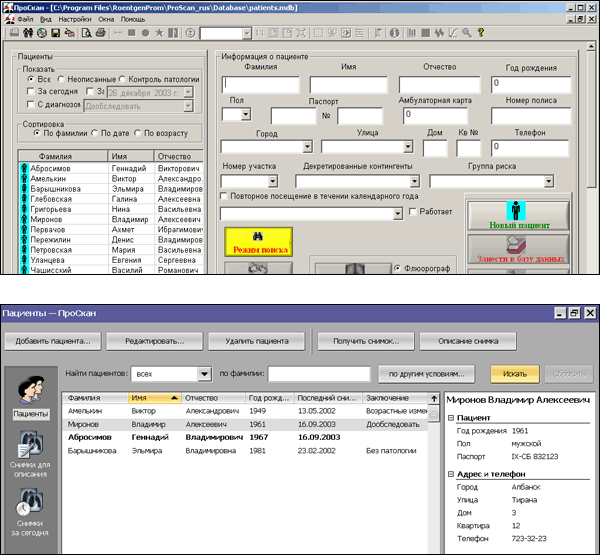Click the yellow question mark help icon
Screen dimensions: 600x555
(x=479, y=33)
